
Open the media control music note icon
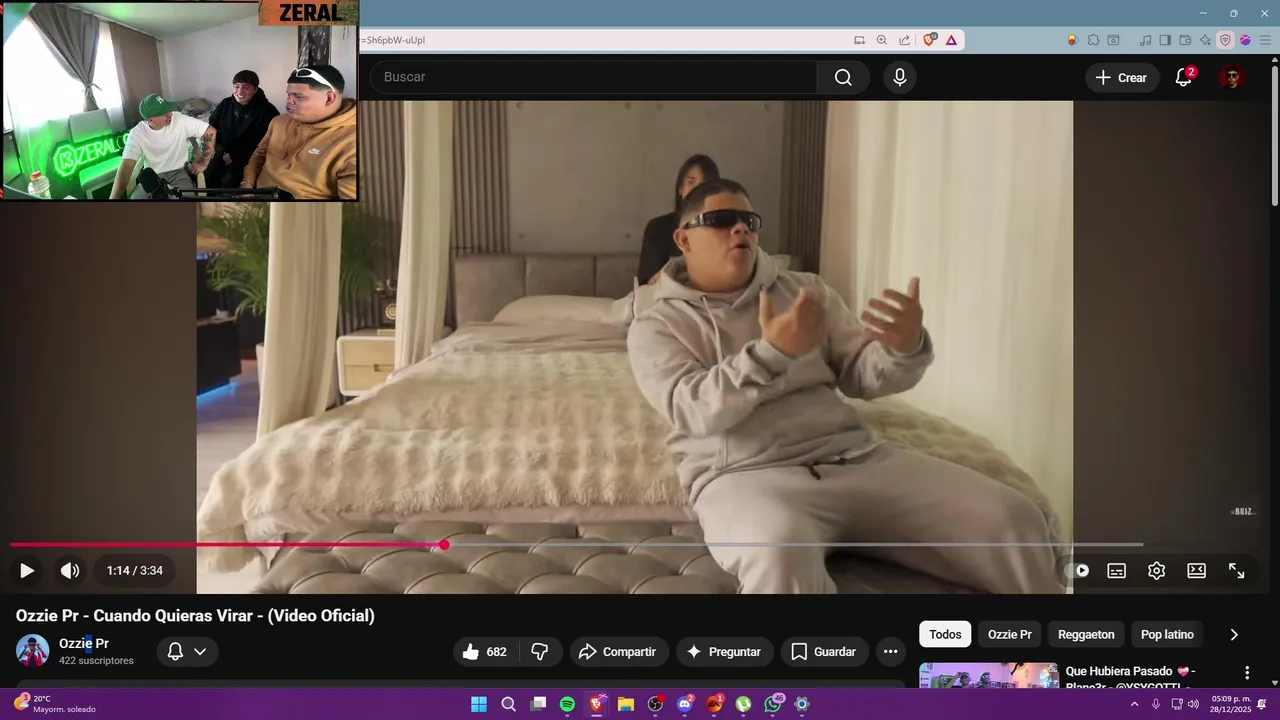pos(1145,40)
